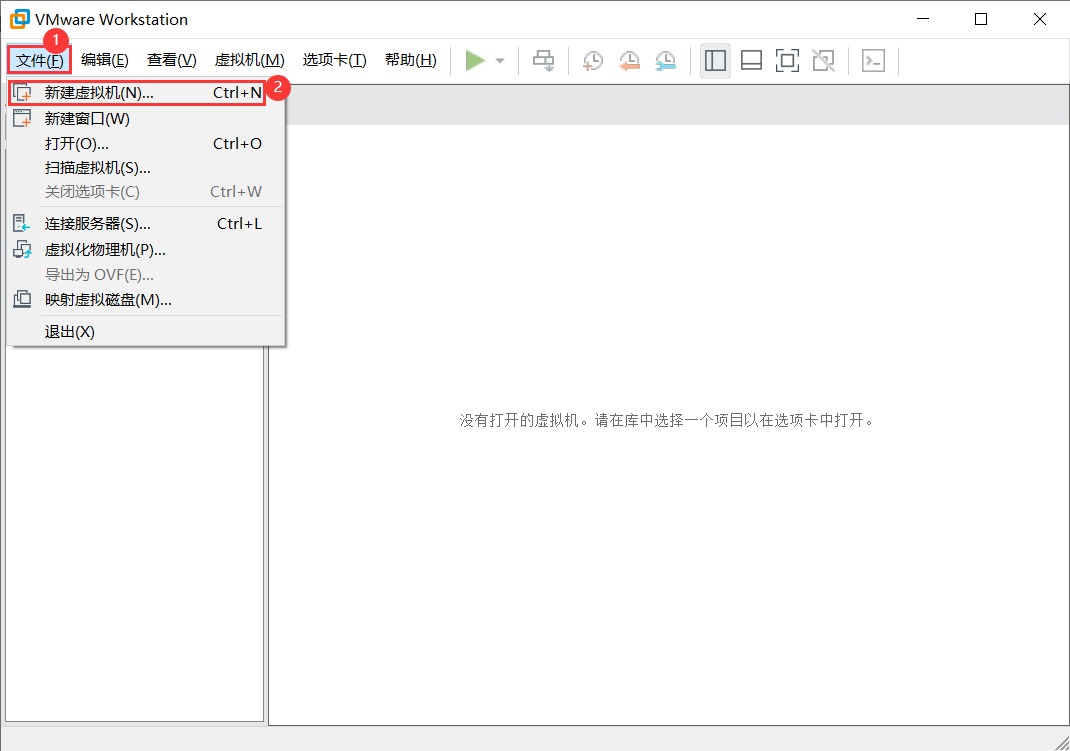This screenshot has height=751, width=1070.
Task: Click the connect server menu icon
Action: [x=22, y=223]
